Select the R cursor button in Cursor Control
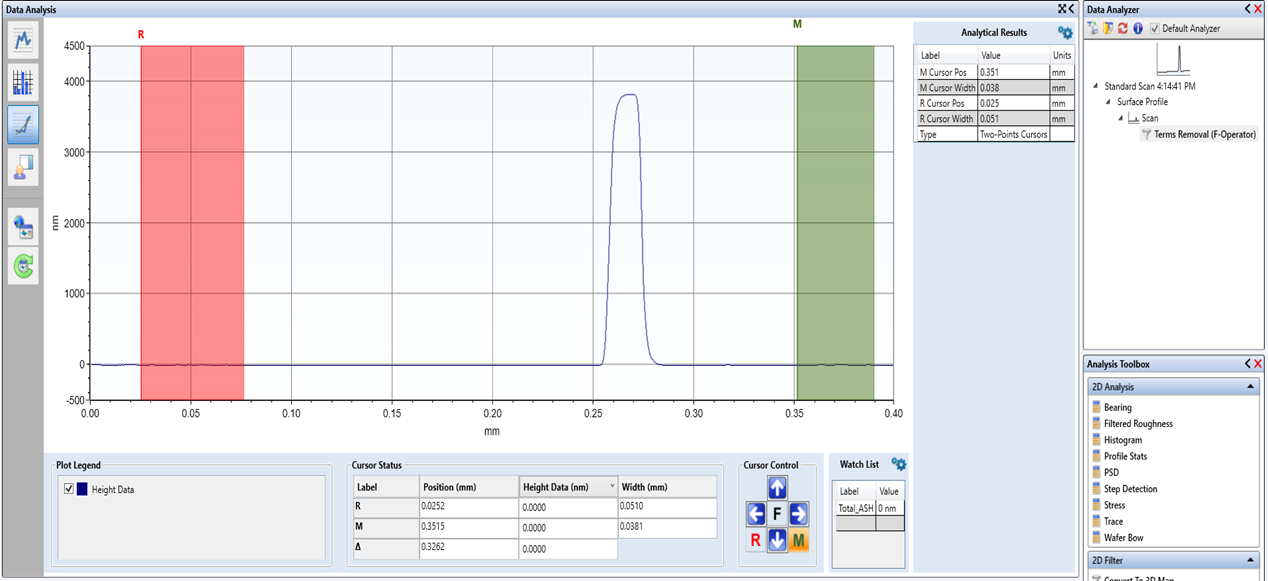 (x=756, y=540)
